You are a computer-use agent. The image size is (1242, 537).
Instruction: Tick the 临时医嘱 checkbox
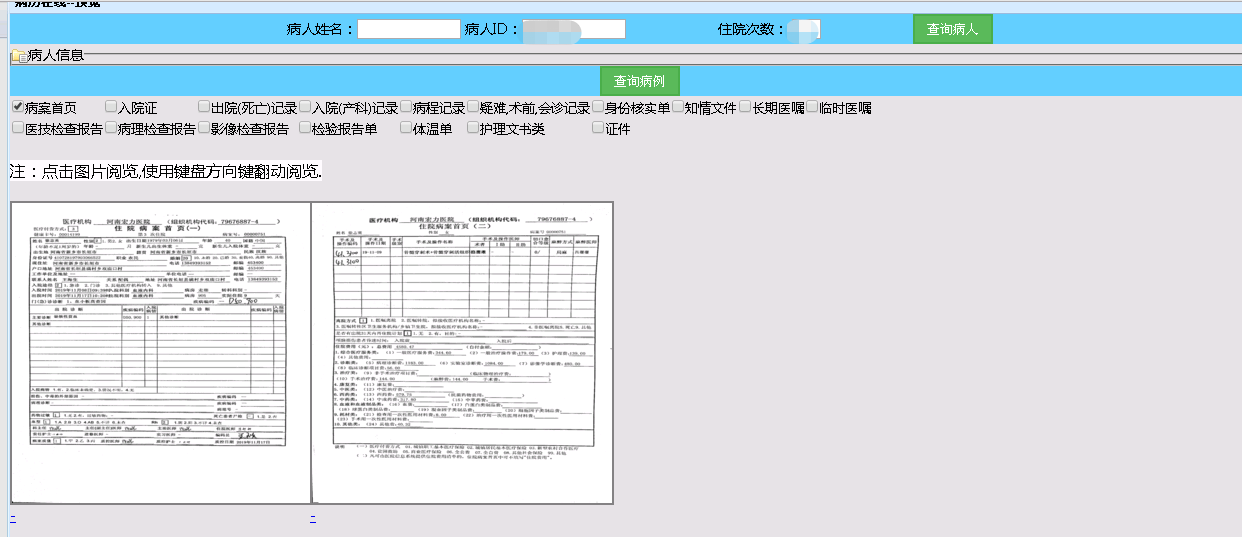pos(812,107)
